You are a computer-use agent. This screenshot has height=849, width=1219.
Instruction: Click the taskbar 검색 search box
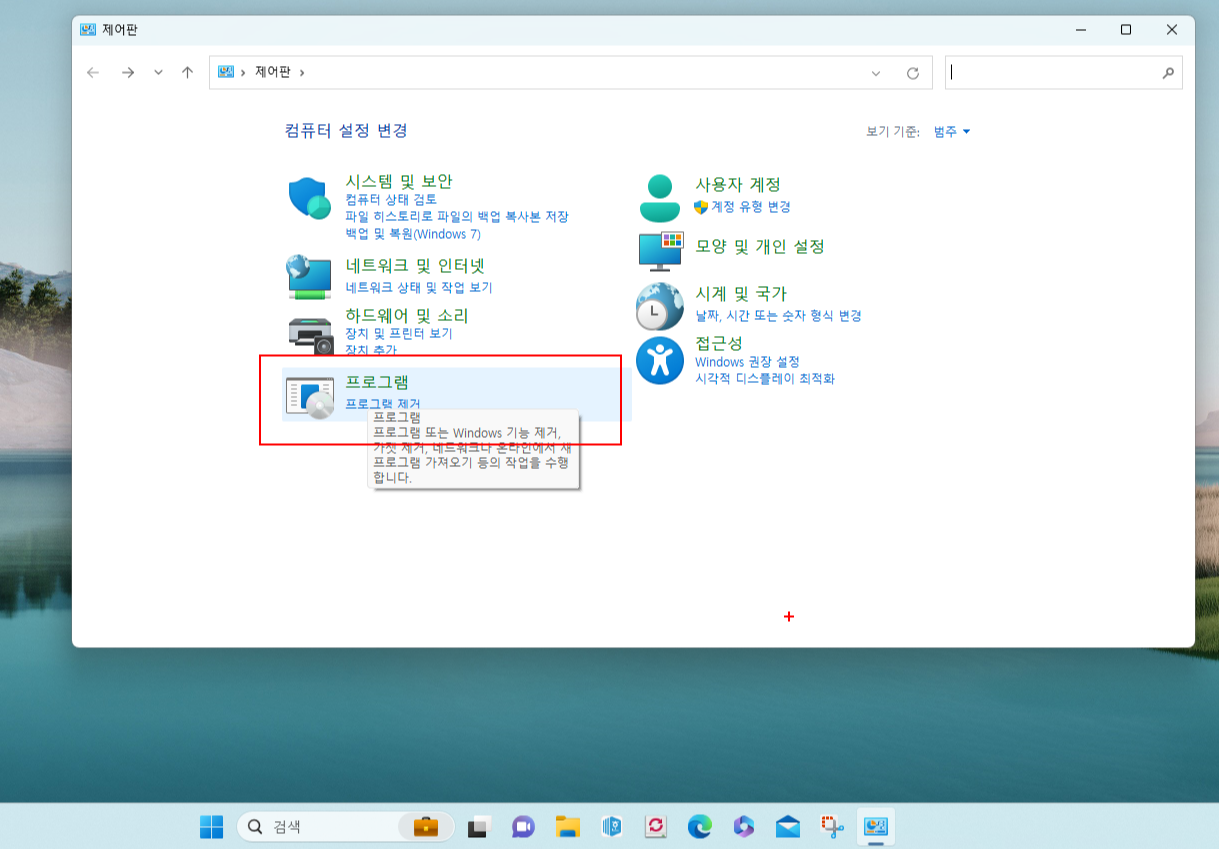[345, 827]
